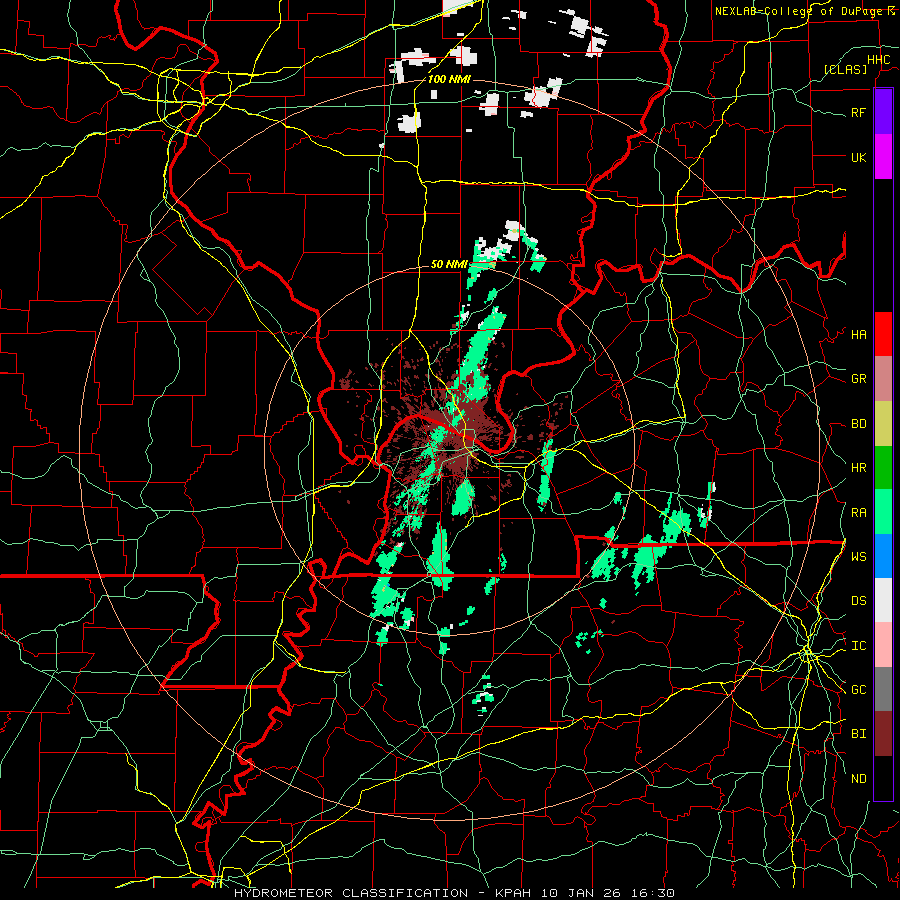
Task: Click the RA legend label
Action: coord(858,513)
